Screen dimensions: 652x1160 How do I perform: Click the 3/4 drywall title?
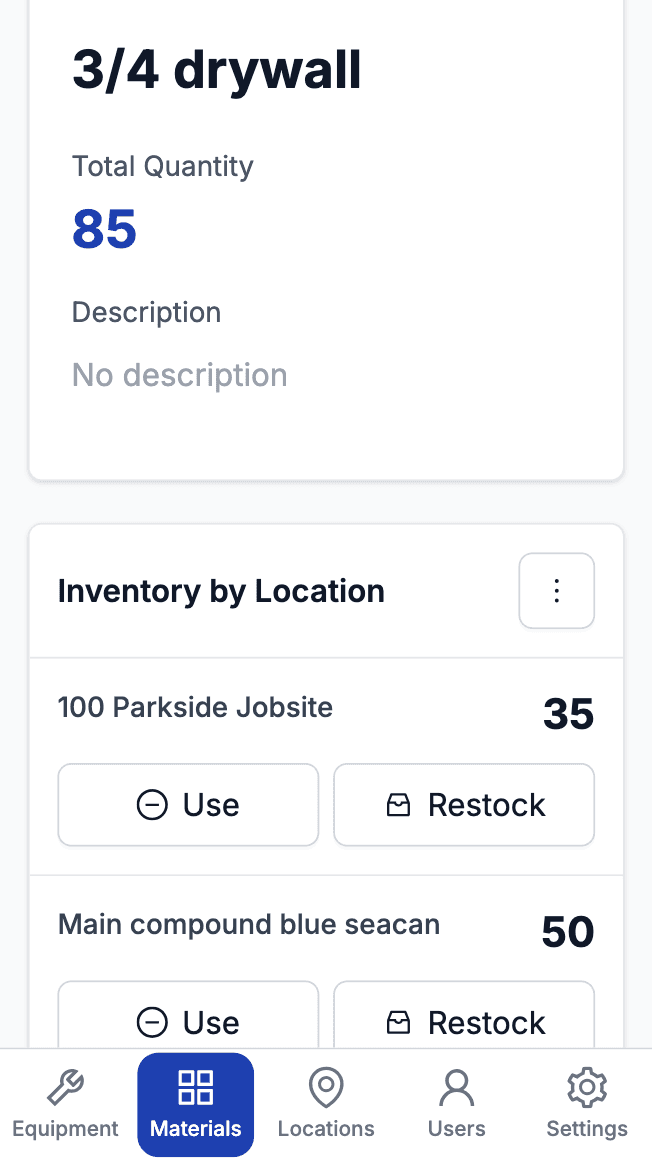point(216,68)
